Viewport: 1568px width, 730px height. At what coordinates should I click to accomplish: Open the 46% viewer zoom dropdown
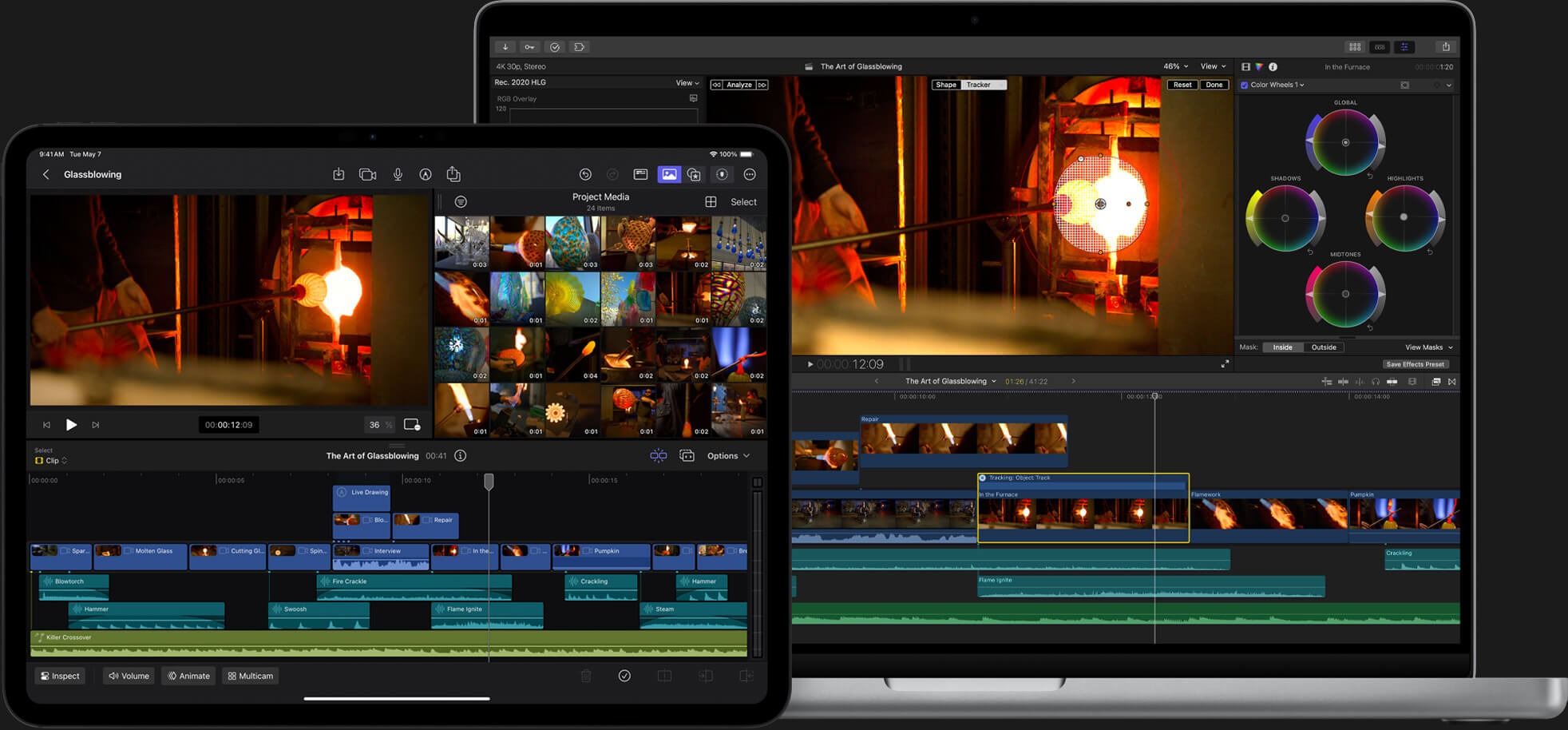click(x=1175, y=66)
